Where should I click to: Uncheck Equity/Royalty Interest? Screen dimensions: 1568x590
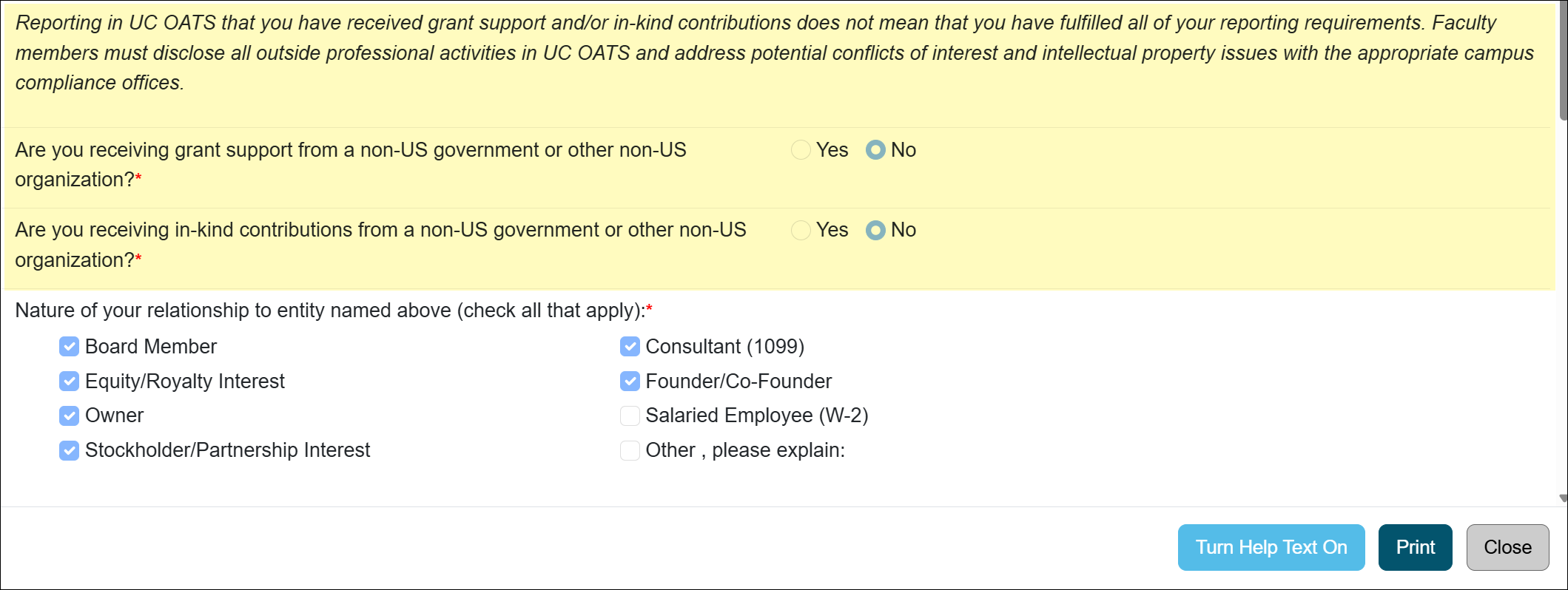tap(69, 381)
